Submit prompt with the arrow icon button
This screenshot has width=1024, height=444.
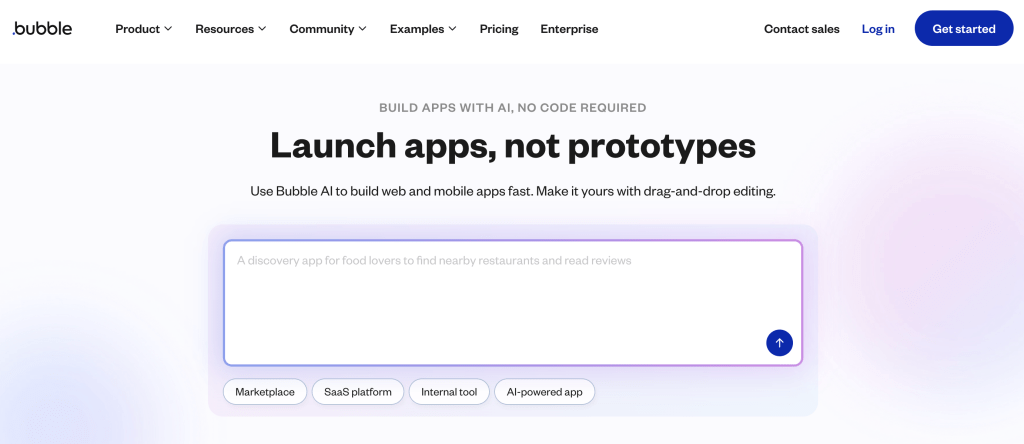tap(779, 343)
